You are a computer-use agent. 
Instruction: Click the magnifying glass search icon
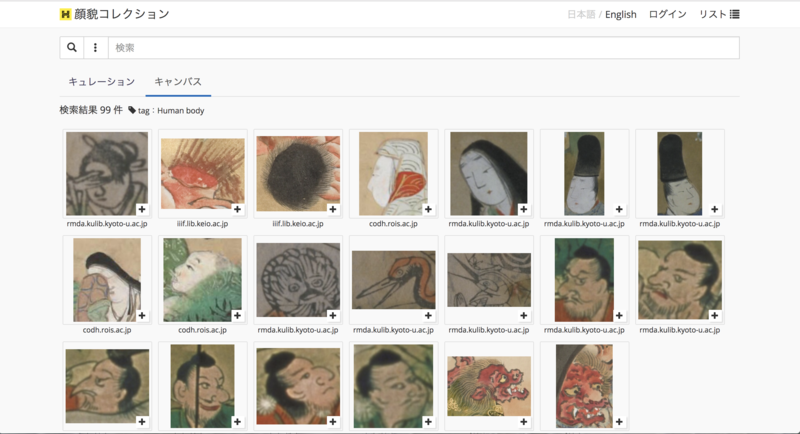71,47
